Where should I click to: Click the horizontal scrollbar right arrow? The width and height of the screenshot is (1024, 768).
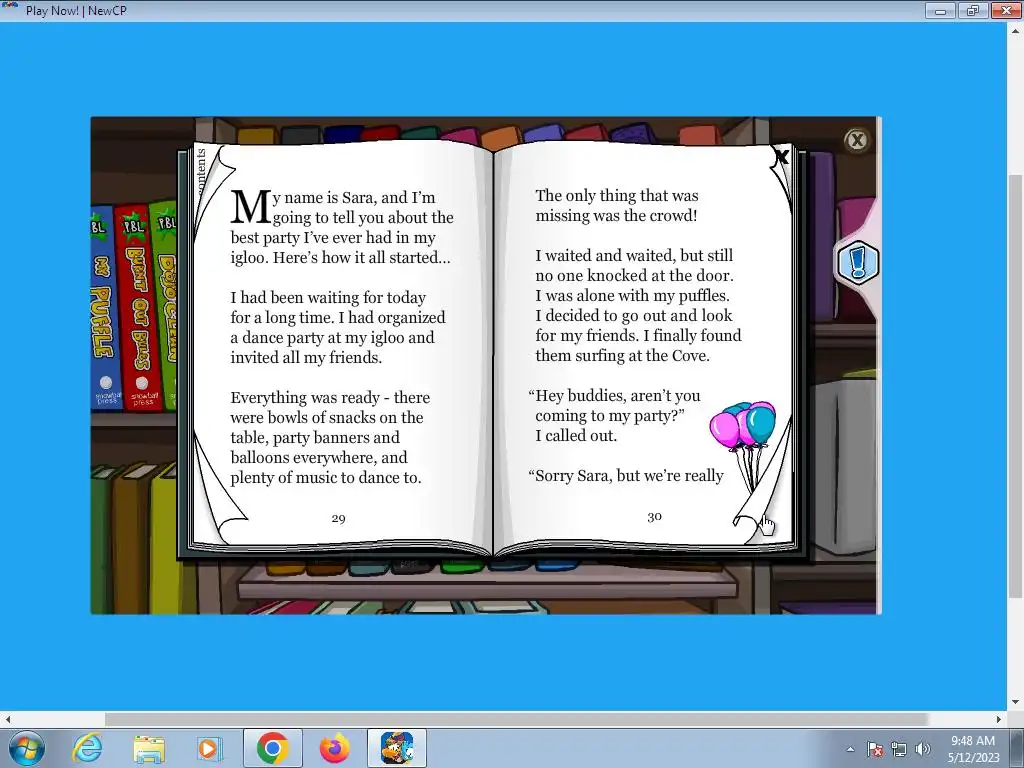coord(999,719)
